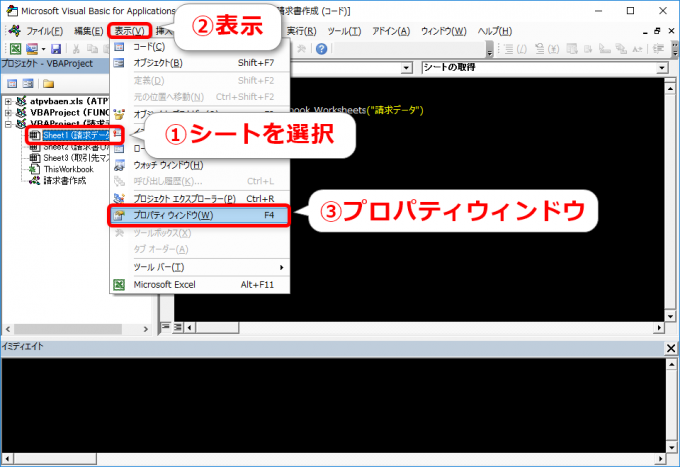Click inside the Immediate window text area

(333, 405)
